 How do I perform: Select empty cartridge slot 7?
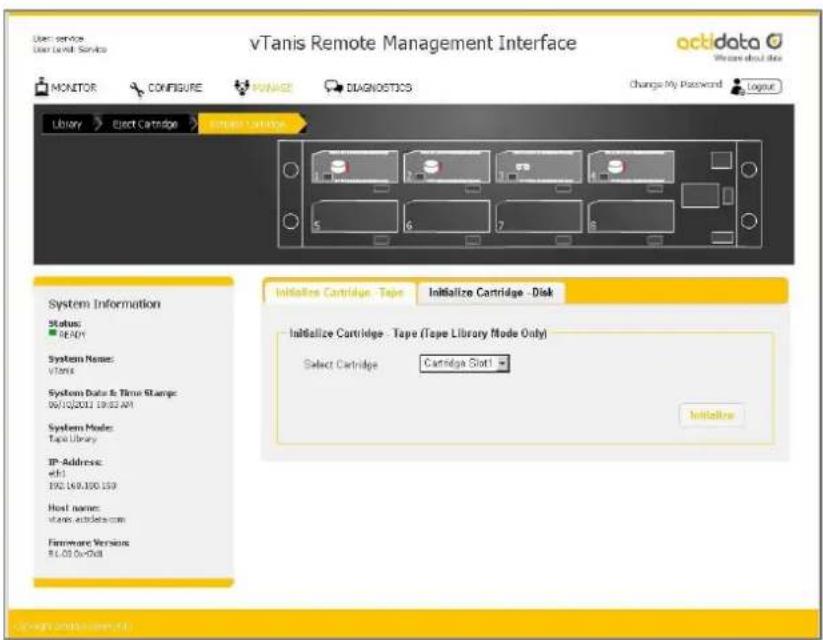tap(539, 216)
